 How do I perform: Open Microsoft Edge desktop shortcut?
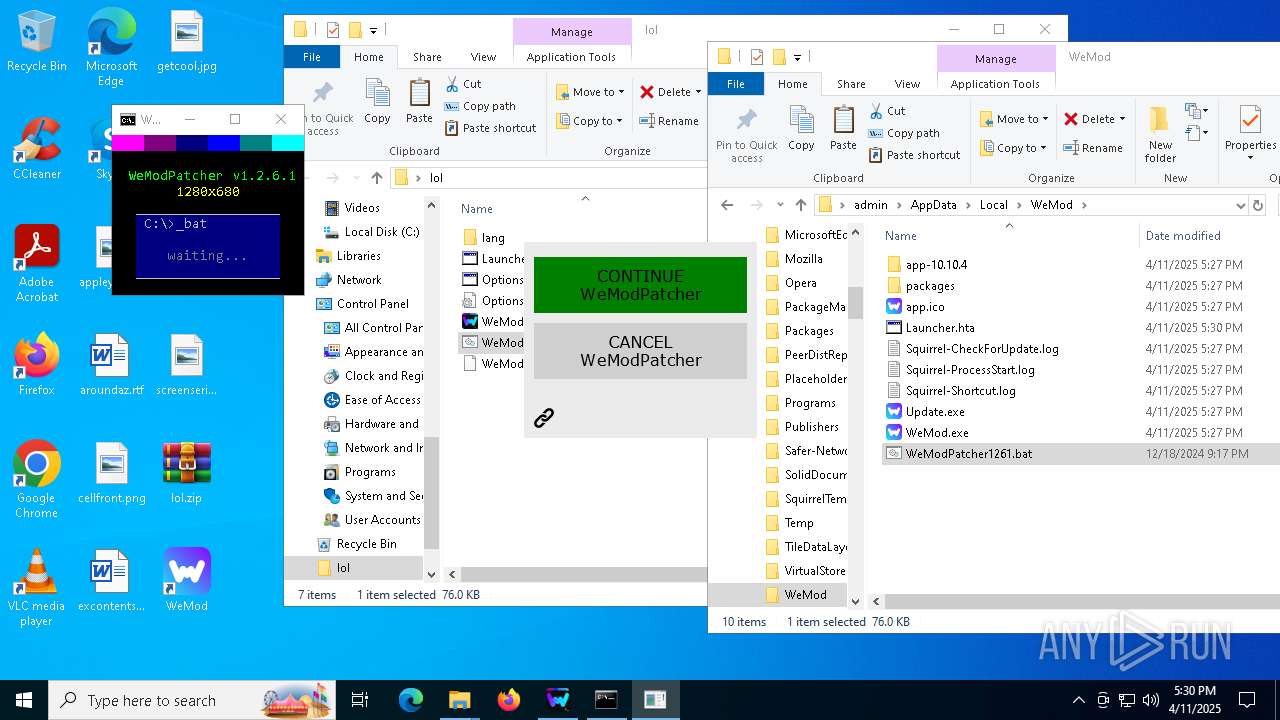(x=111, y=48)
